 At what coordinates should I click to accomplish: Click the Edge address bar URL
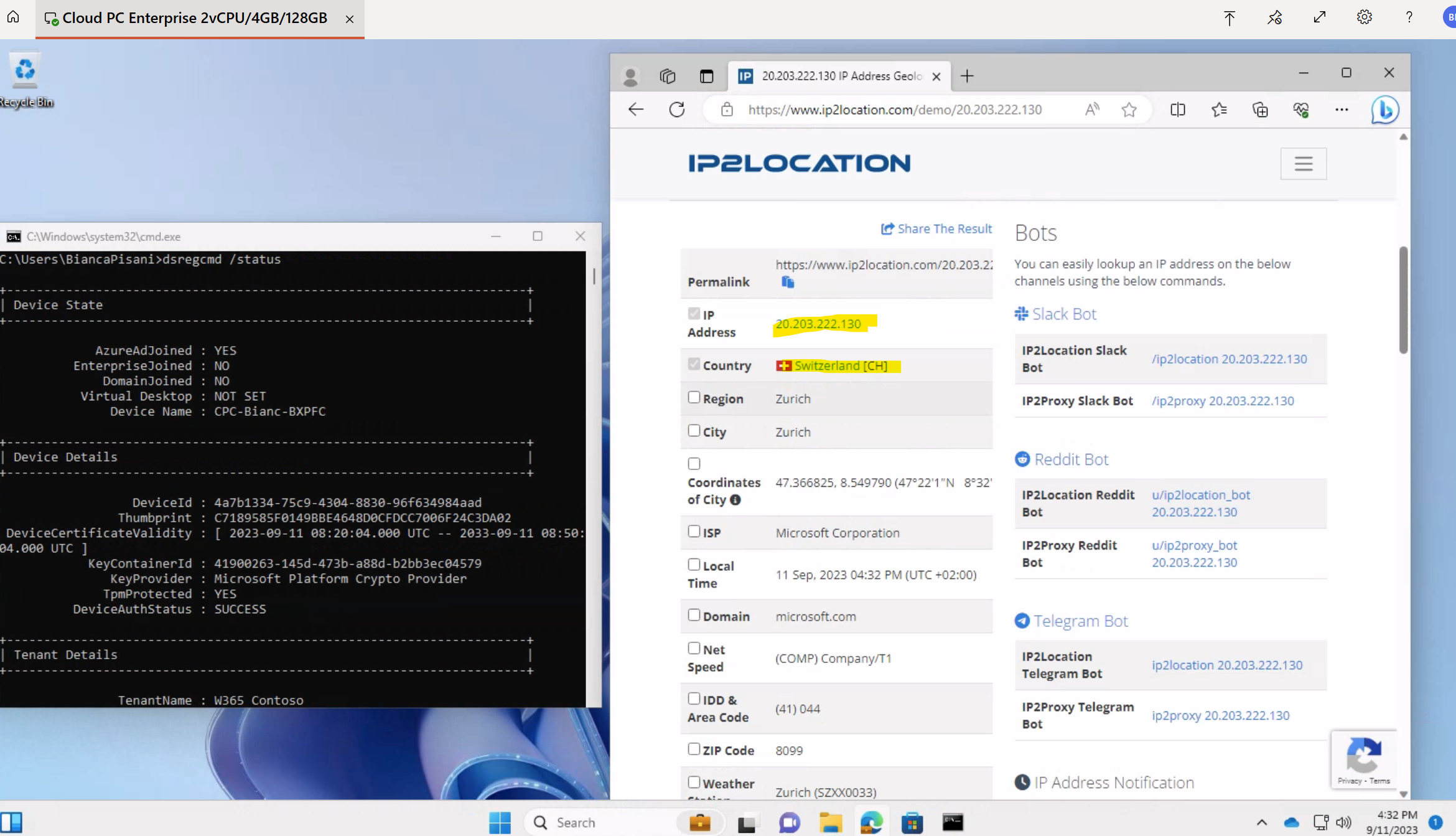click(895, 110)
